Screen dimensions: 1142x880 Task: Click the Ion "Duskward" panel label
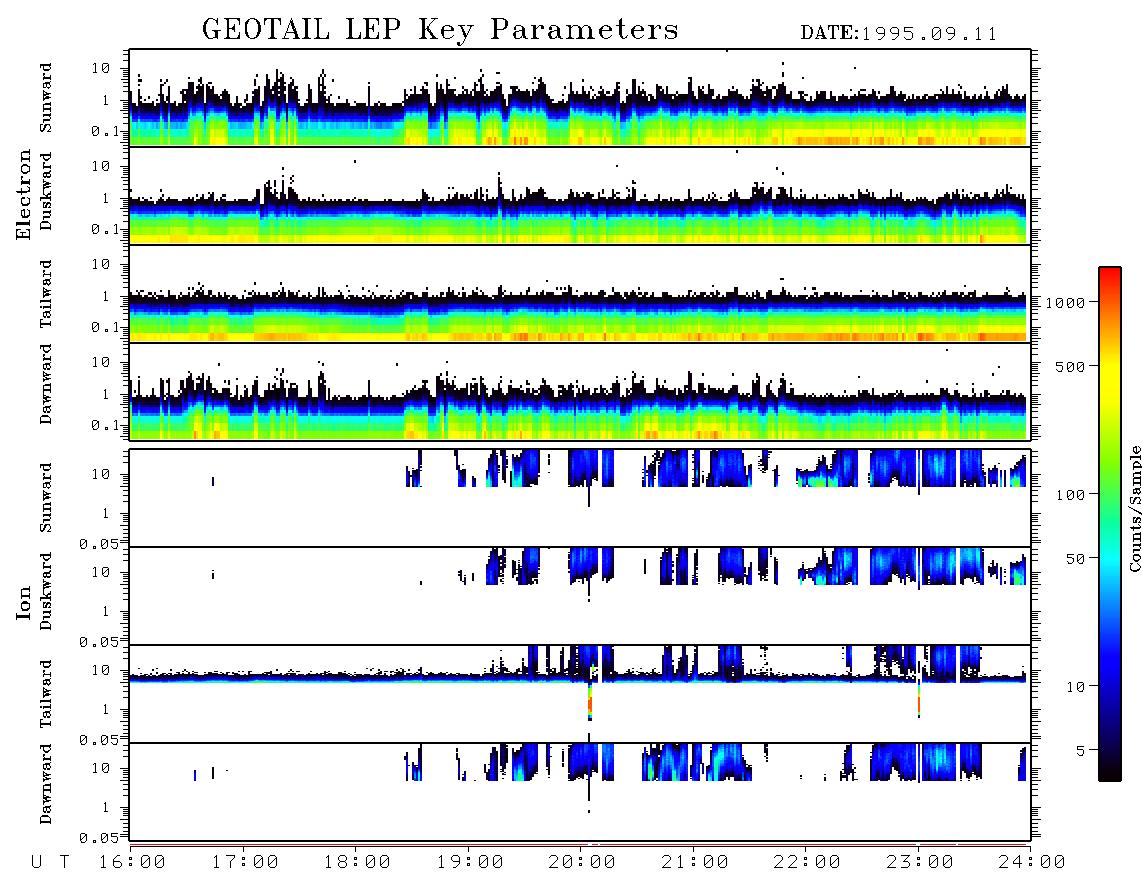pos(46,591)
